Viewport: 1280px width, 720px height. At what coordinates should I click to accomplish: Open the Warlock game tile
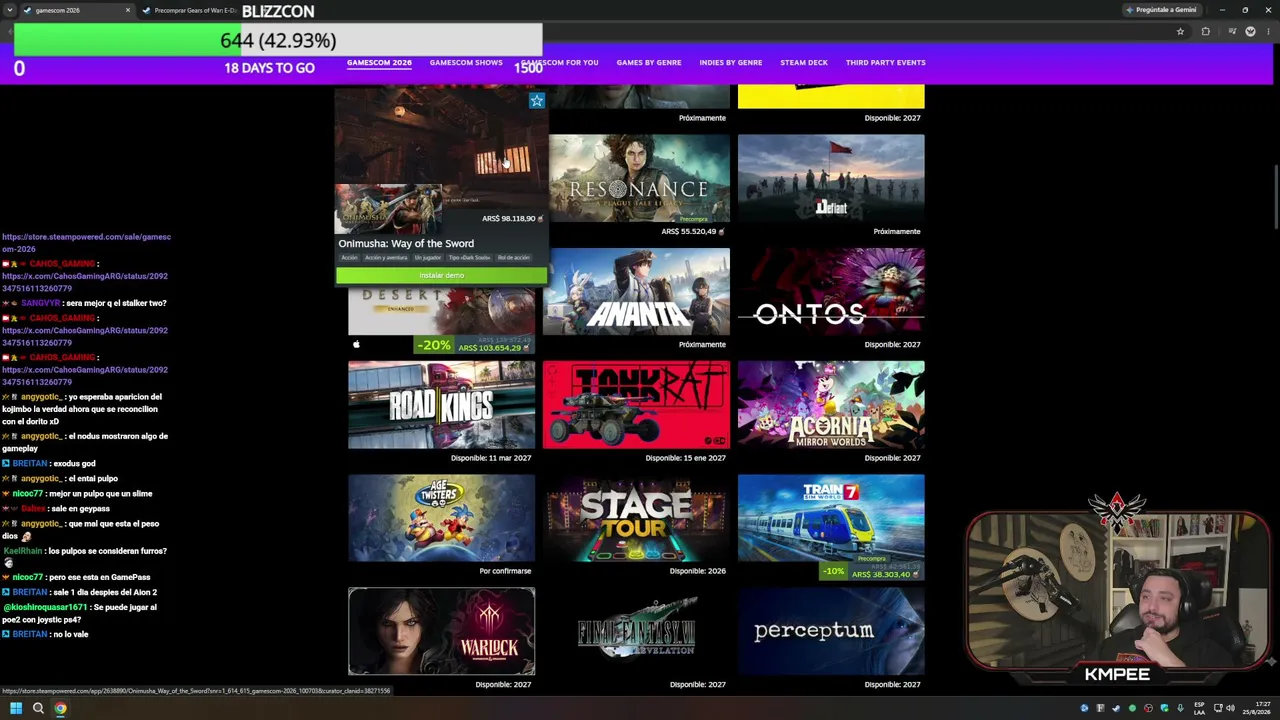(441, 631)
